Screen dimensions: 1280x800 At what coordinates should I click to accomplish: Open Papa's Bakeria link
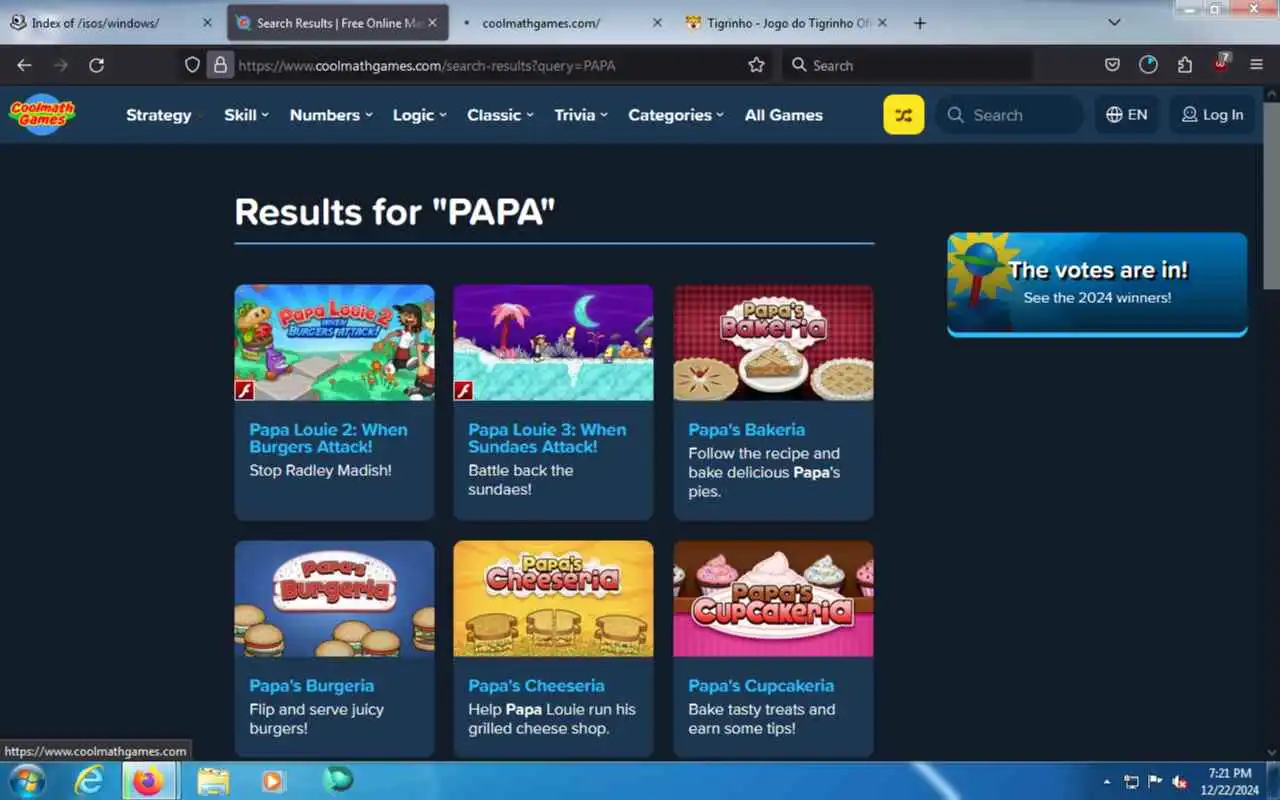point(746,429)
